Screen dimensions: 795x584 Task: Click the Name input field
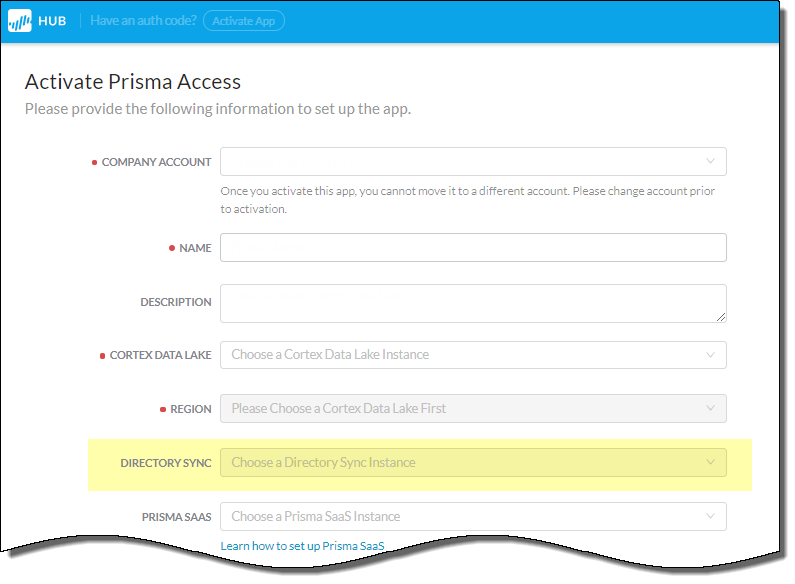click(473, 248)
